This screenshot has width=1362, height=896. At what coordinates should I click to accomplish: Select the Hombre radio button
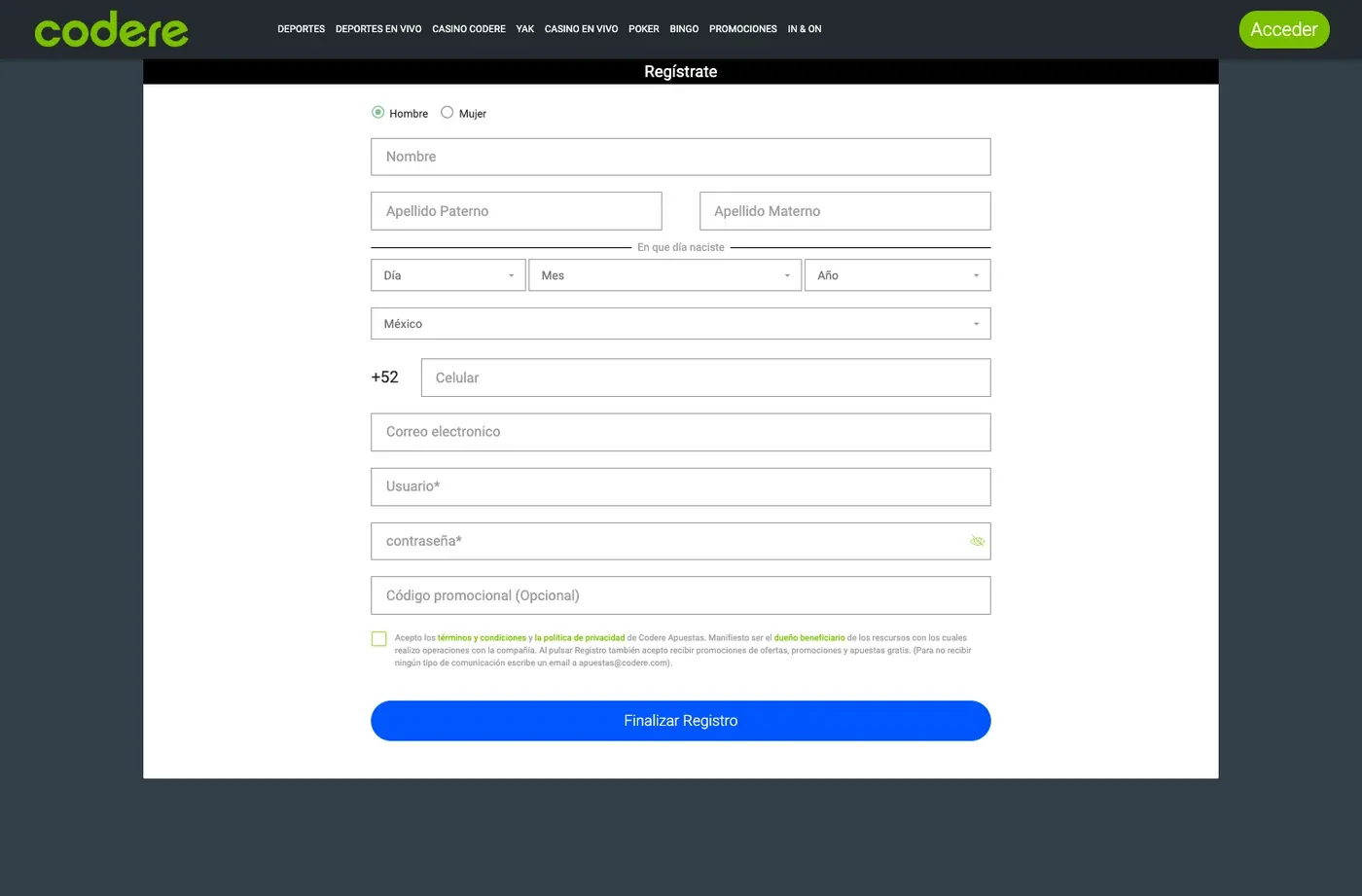click(377, 113)
